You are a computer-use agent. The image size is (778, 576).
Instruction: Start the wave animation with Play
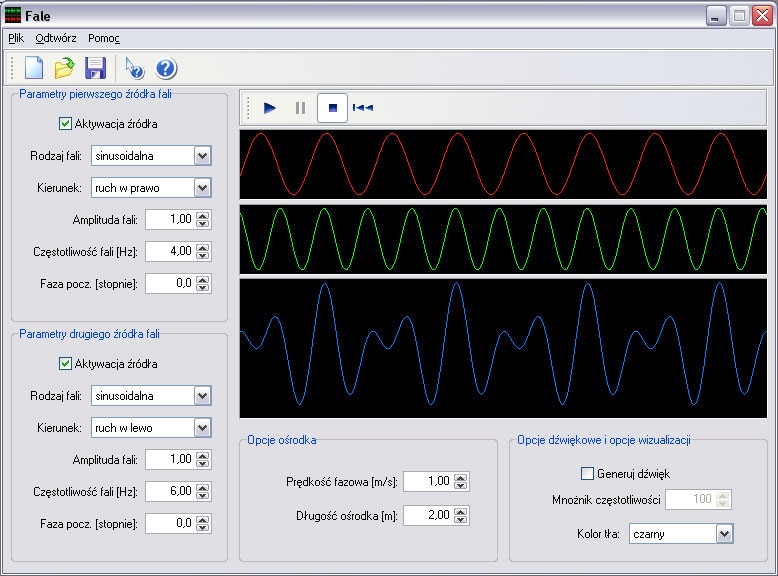point(269,107)
